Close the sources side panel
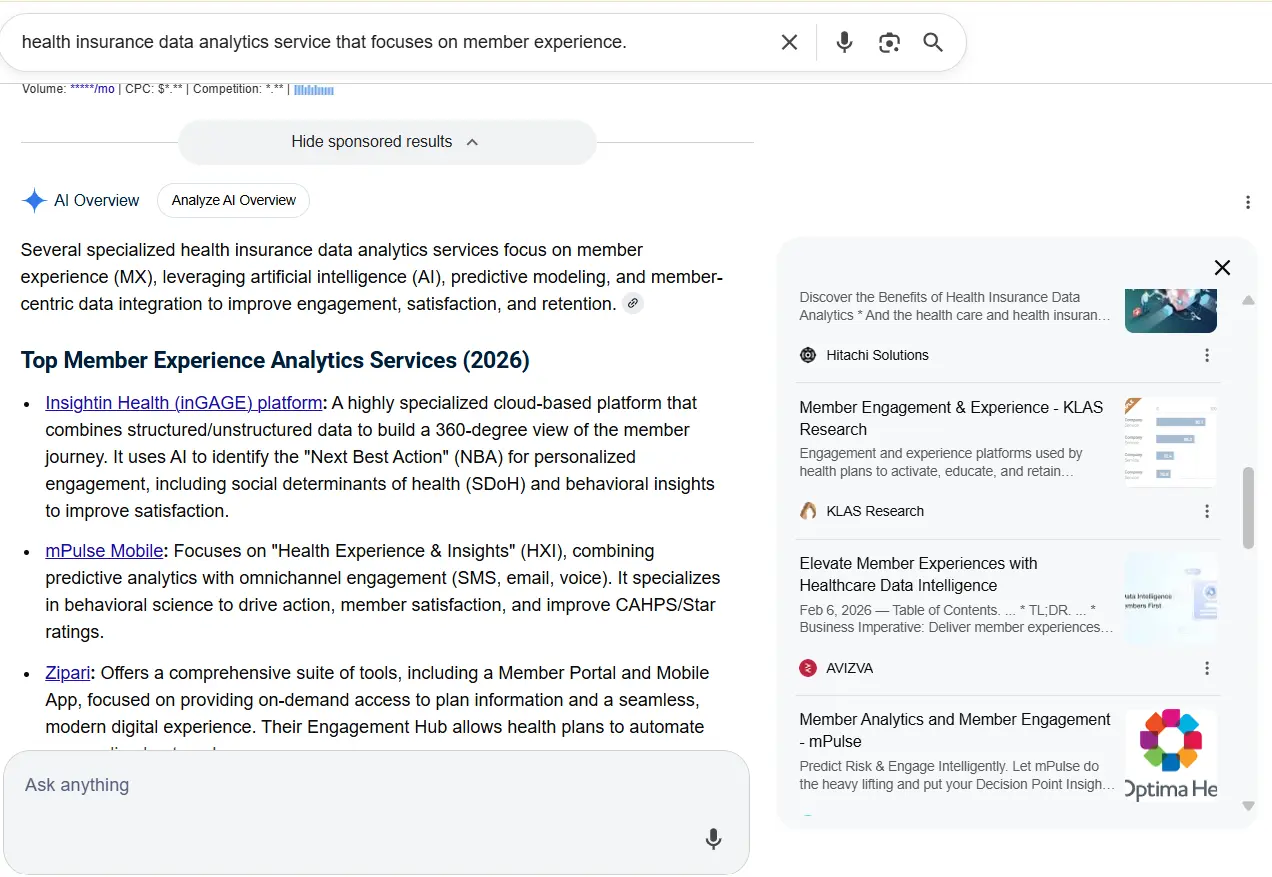 (1222, 268)
